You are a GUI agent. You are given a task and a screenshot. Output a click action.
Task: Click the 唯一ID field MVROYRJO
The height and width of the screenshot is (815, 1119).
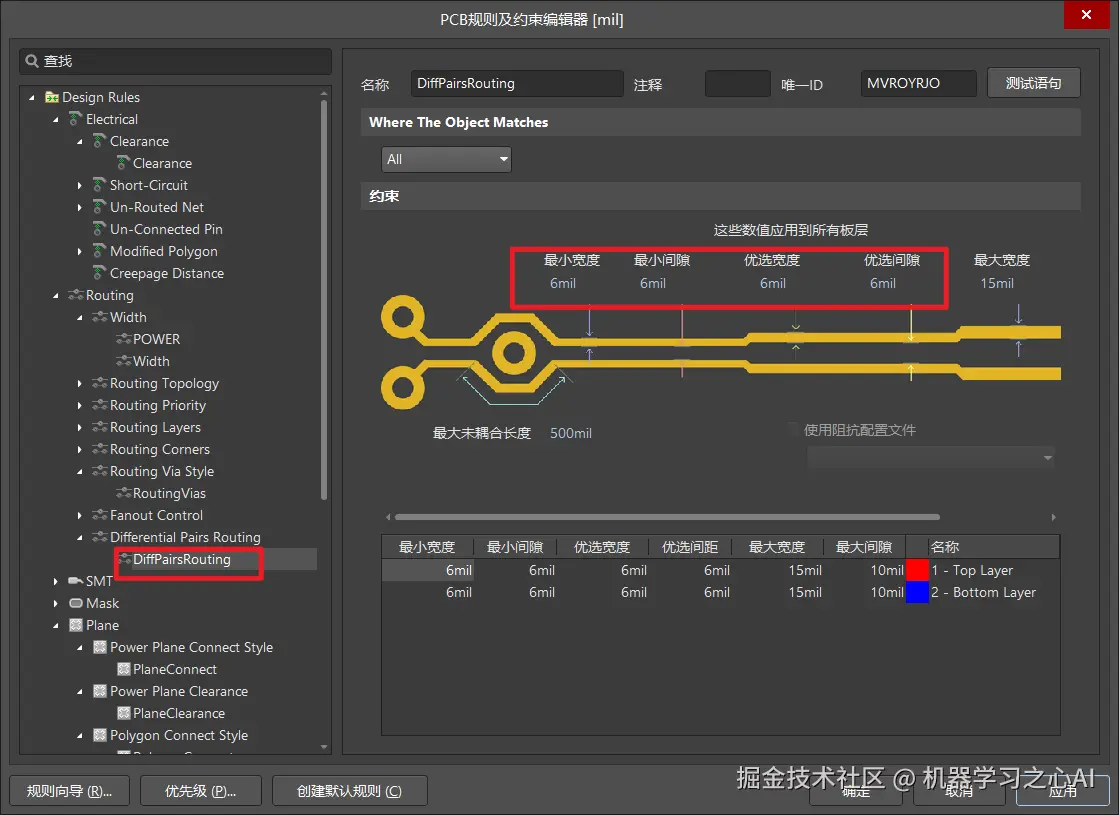coord(918,83)
